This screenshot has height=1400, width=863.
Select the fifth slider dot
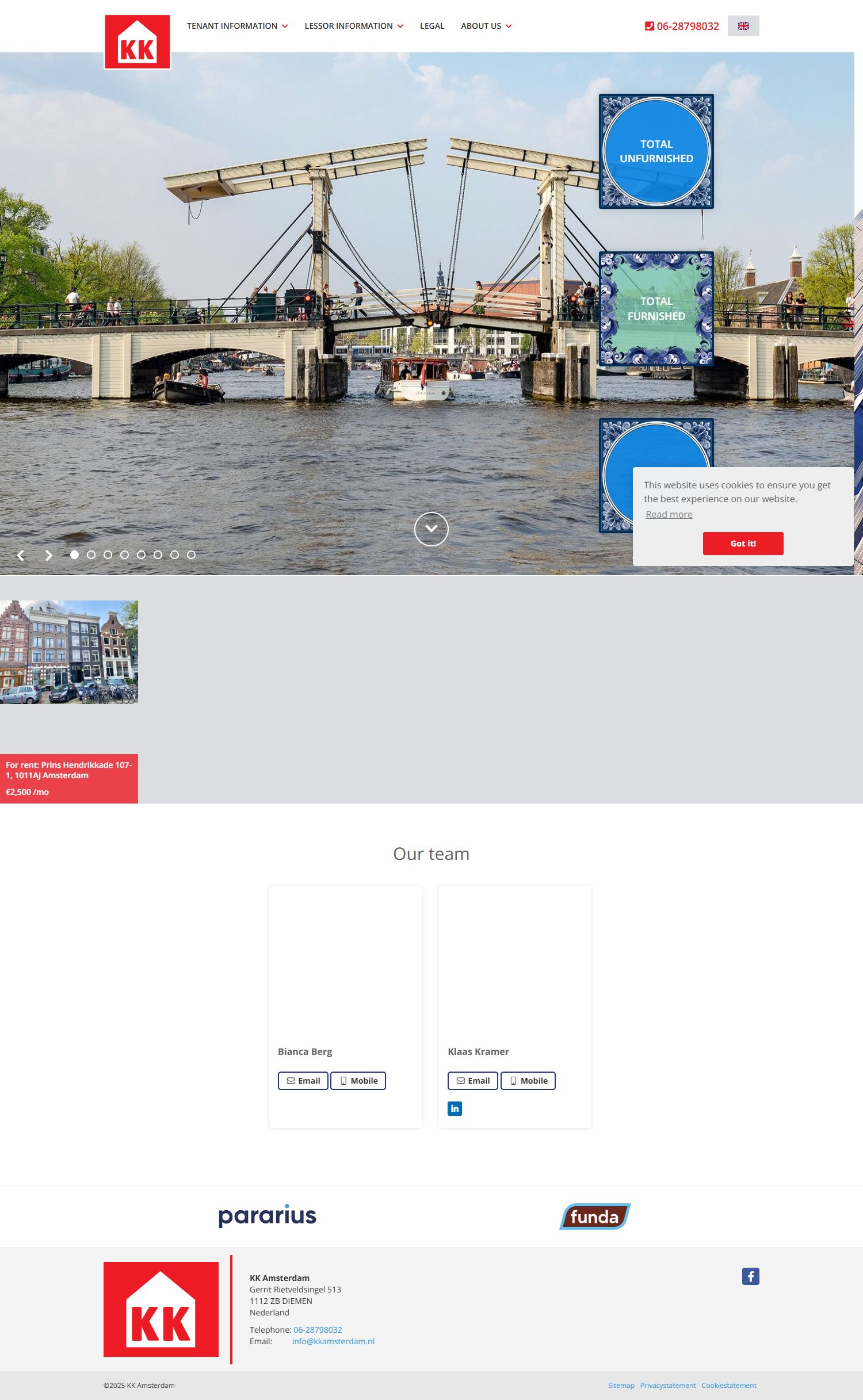pyautogui.click(x=141, y=554)
